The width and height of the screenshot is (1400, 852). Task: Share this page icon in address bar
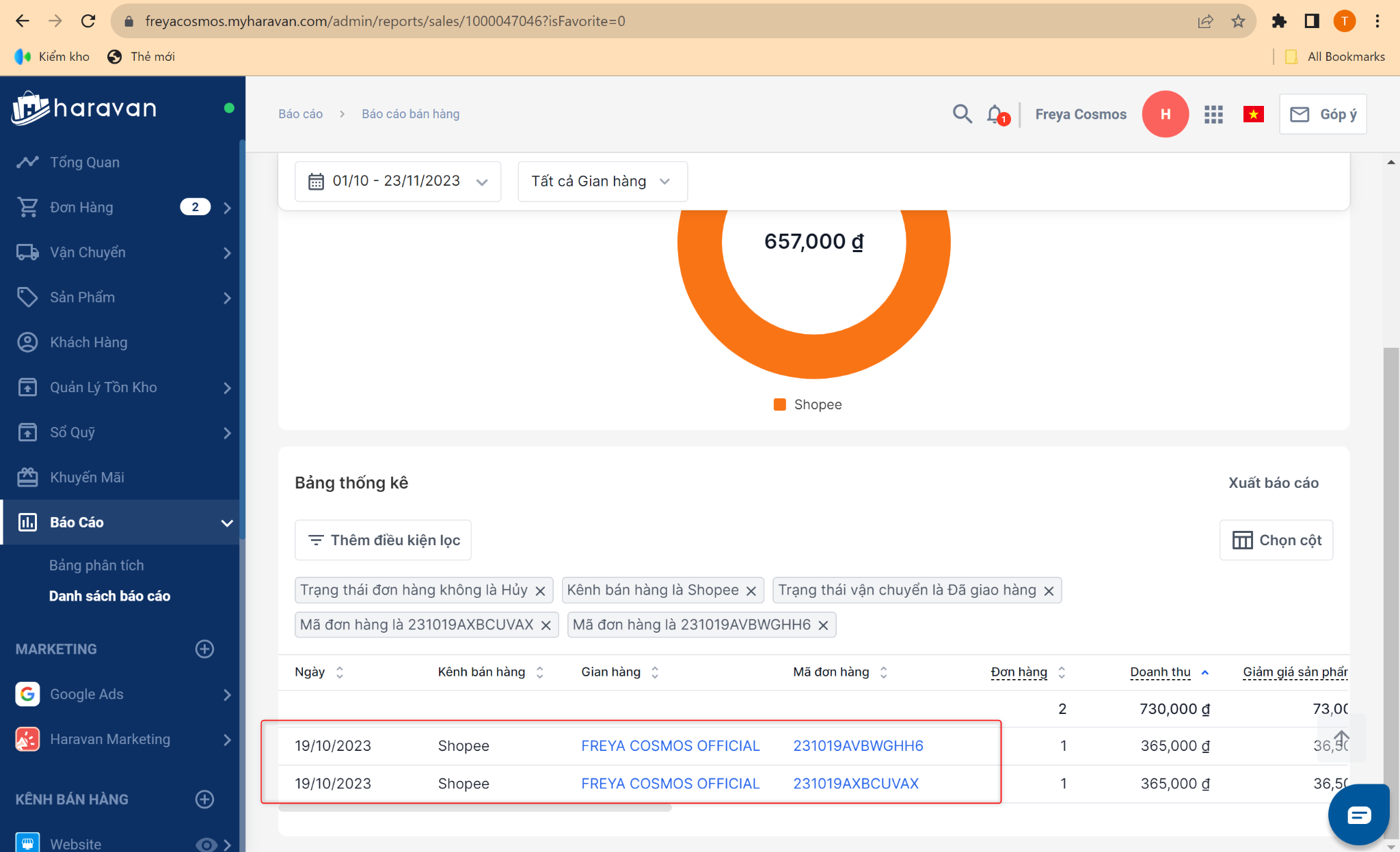click(1205, 21)
